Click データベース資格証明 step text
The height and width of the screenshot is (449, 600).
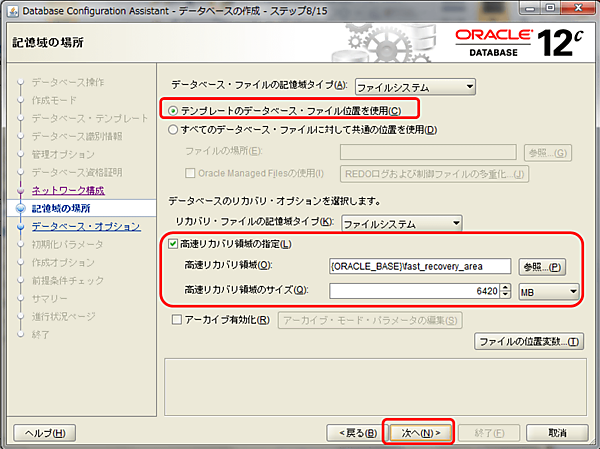click(x=77, y=172)
